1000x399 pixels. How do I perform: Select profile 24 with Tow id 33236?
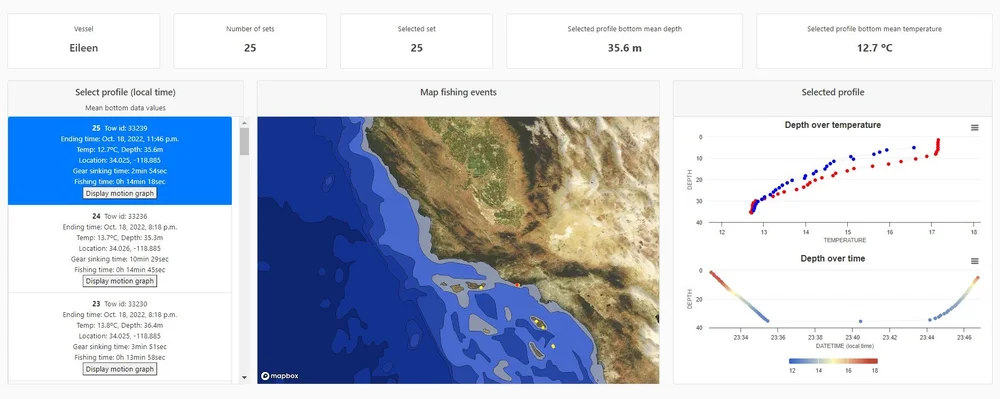[x=120, y=249]
